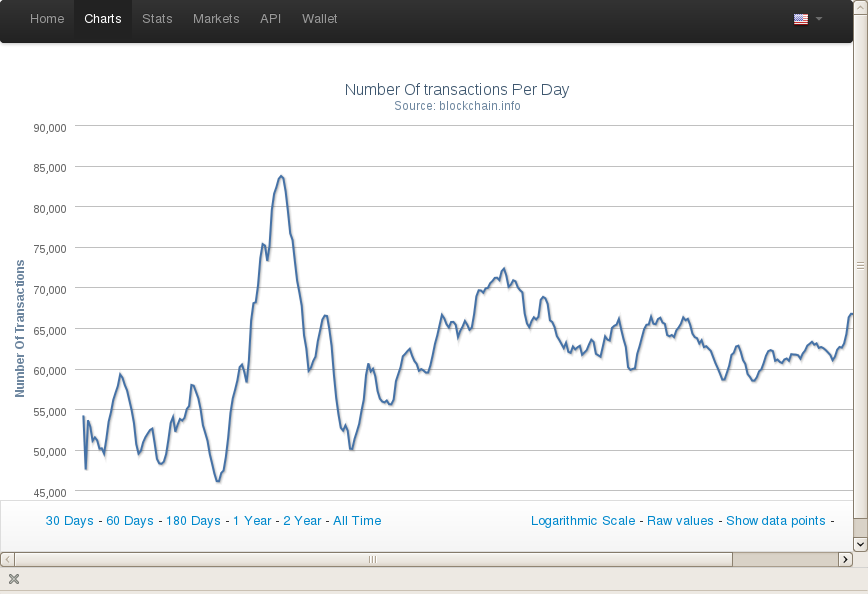This screenshot has height=594, width=868.
Task: Open the Wallet page
Action: (319, 19)
